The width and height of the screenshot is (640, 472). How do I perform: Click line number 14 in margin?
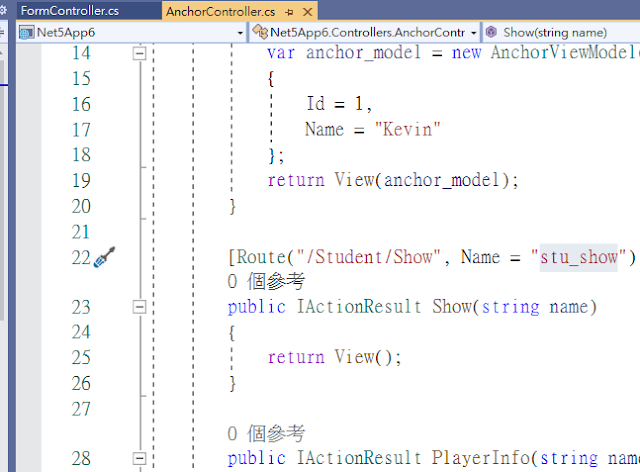pyautogui.click(x=81, y=53)
